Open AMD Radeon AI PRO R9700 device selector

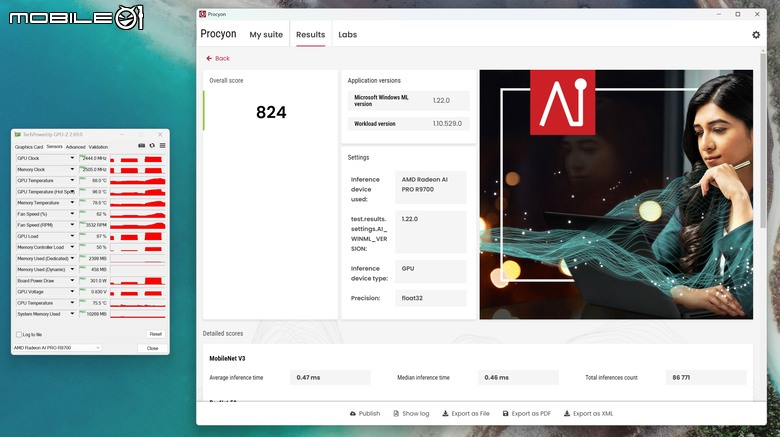57,348
